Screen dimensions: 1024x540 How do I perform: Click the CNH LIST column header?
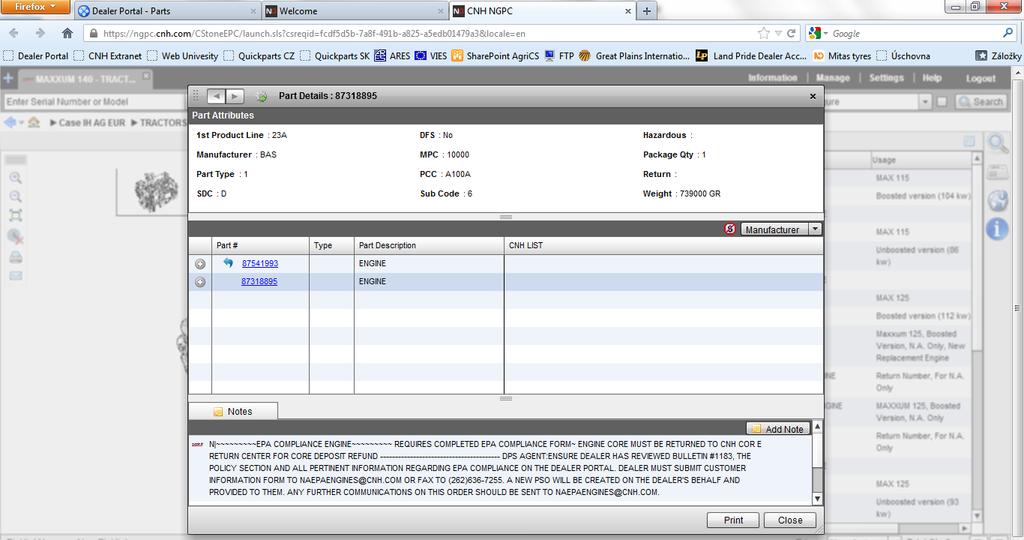click(x=664, y=246)
